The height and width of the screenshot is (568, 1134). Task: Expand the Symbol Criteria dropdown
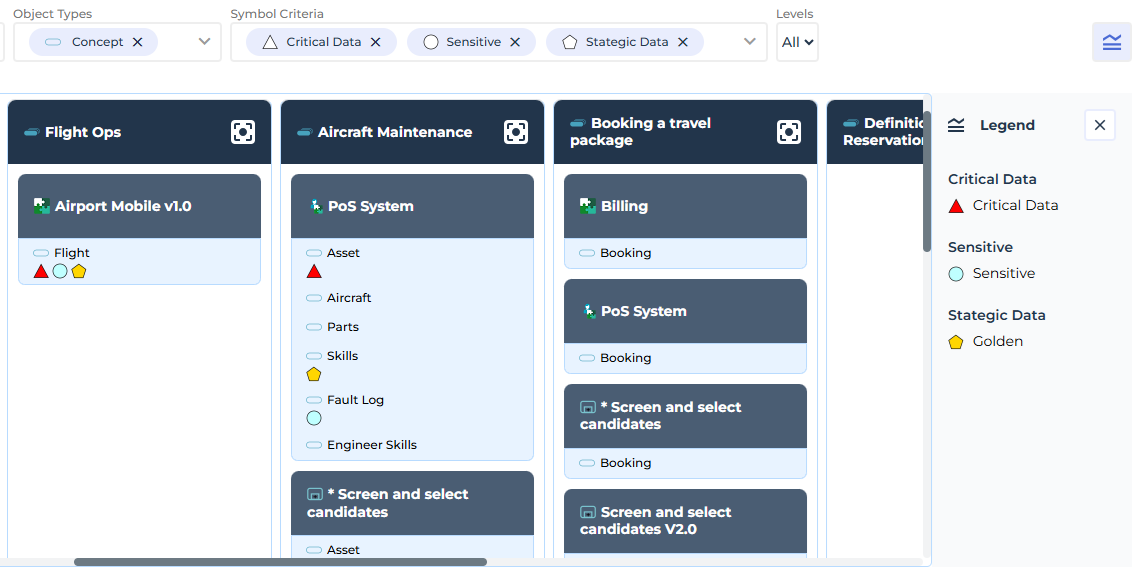(750, 42)
